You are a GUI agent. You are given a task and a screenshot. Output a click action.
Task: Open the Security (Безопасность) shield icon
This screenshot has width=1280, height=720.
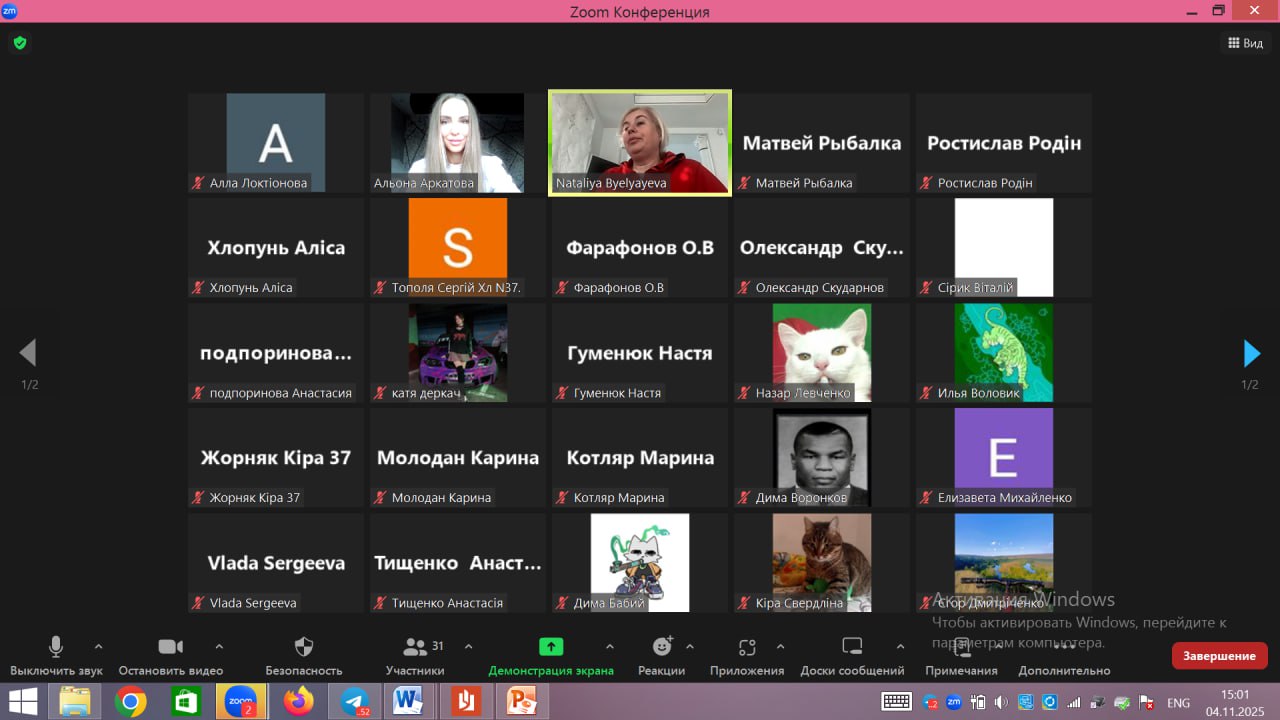coord(304,647)
